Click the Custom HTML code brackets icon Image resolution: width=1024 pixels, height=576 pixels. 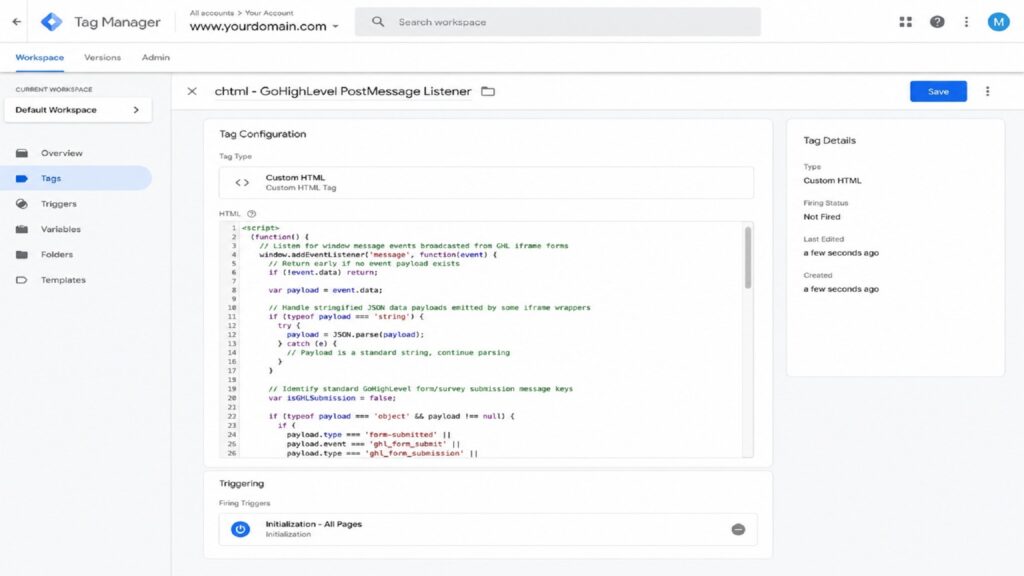click(242, 182)
